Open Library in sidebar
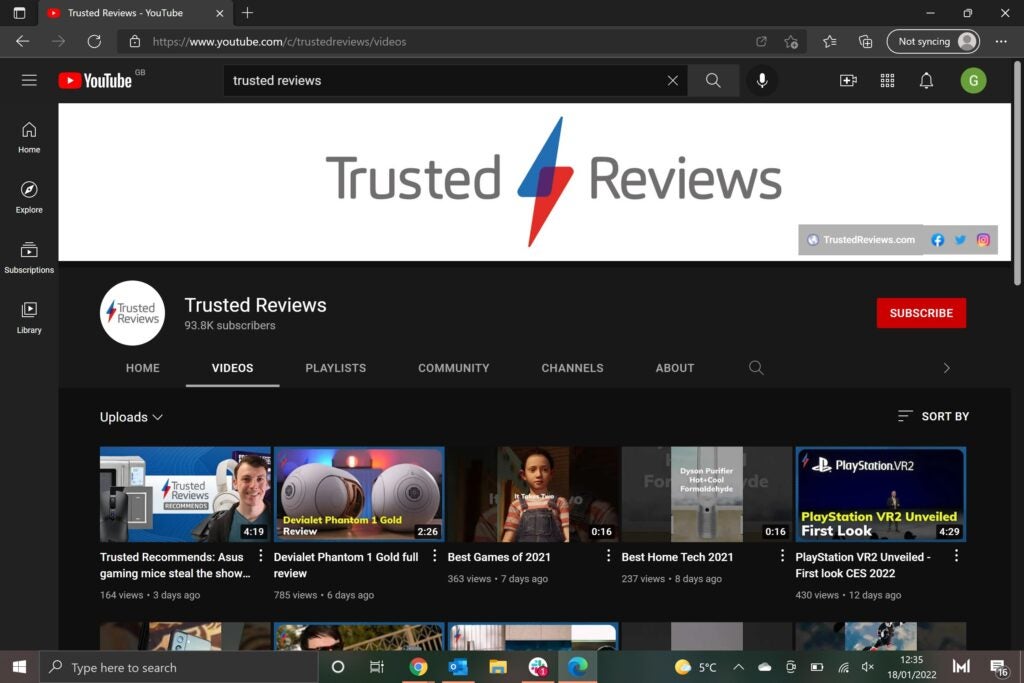This screenshot has height=683, width=1024. (x=29, y=317)
